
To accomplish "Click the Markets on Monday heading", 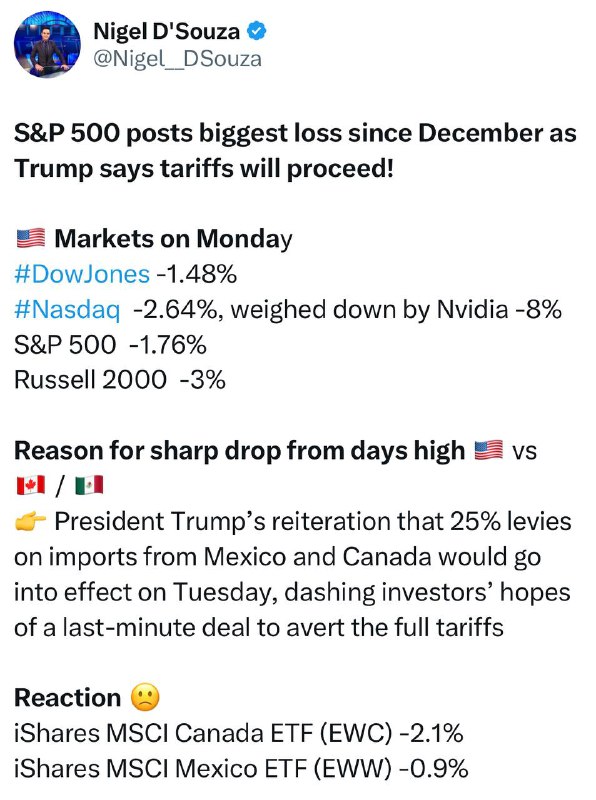I will click(173, 239).
